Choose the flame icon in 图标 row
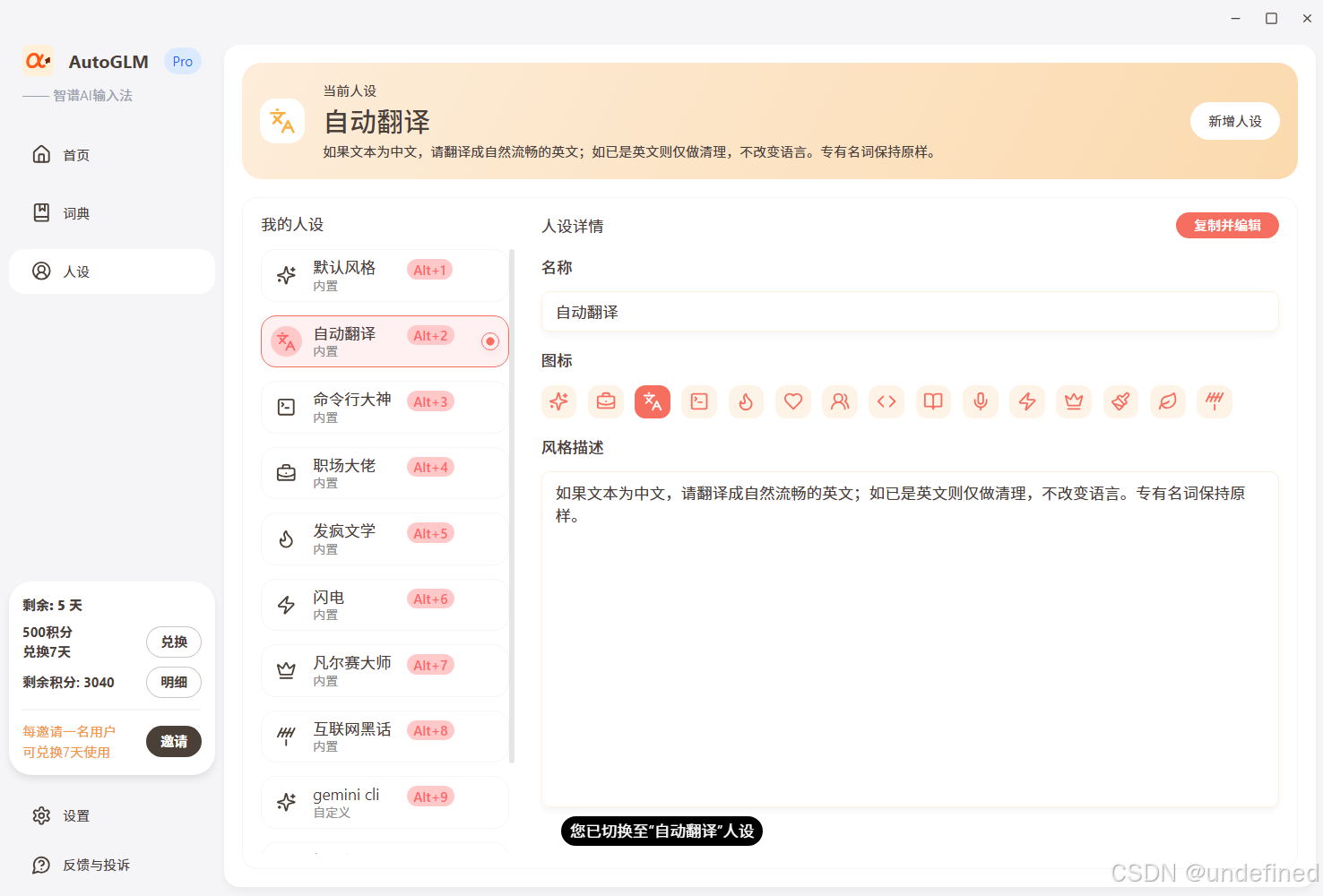The height and width of the screenshot is (896, 1323). [746, 401]
